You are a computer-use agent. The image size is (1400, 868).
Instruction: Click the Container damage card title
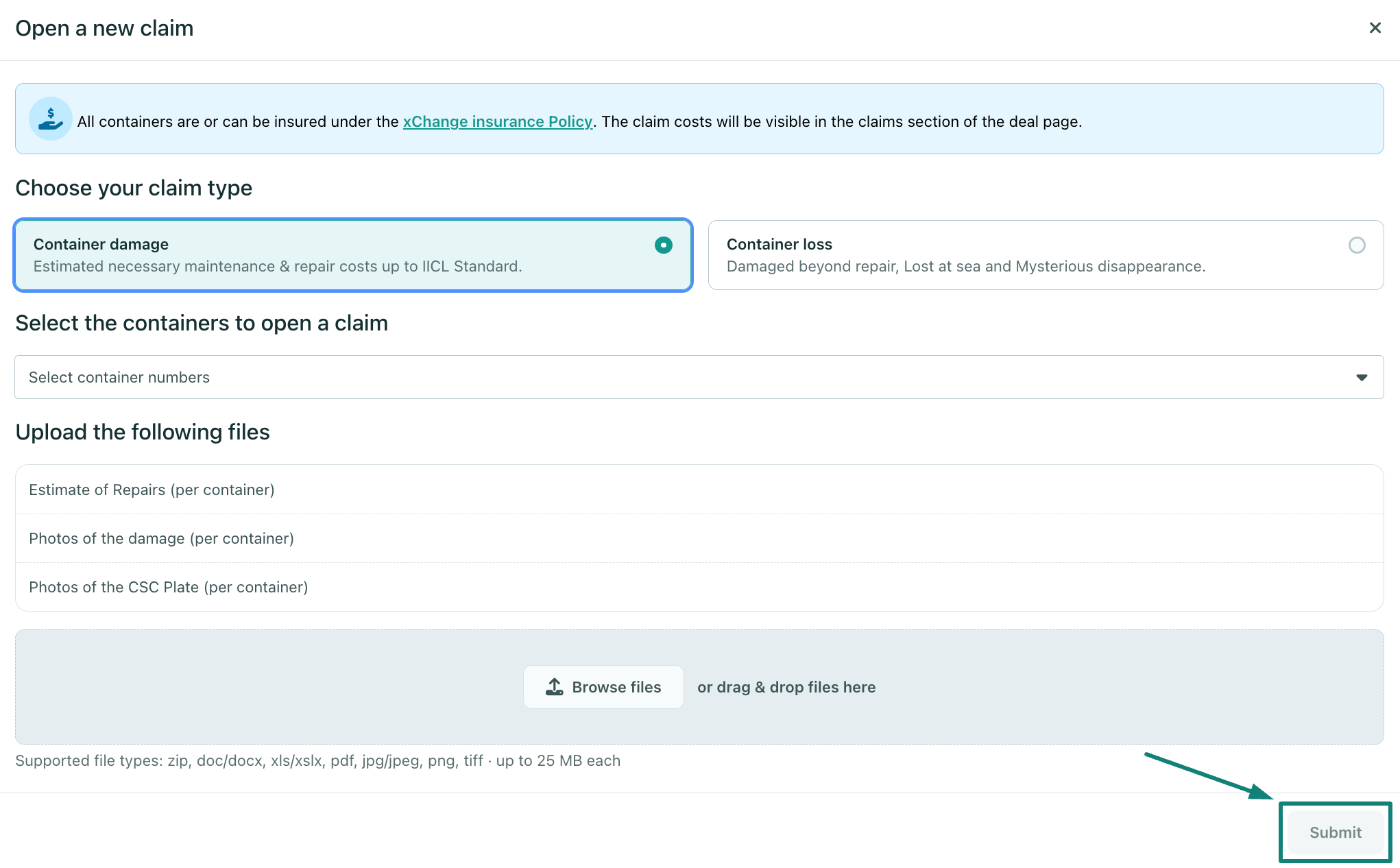(x=101, y=244)
